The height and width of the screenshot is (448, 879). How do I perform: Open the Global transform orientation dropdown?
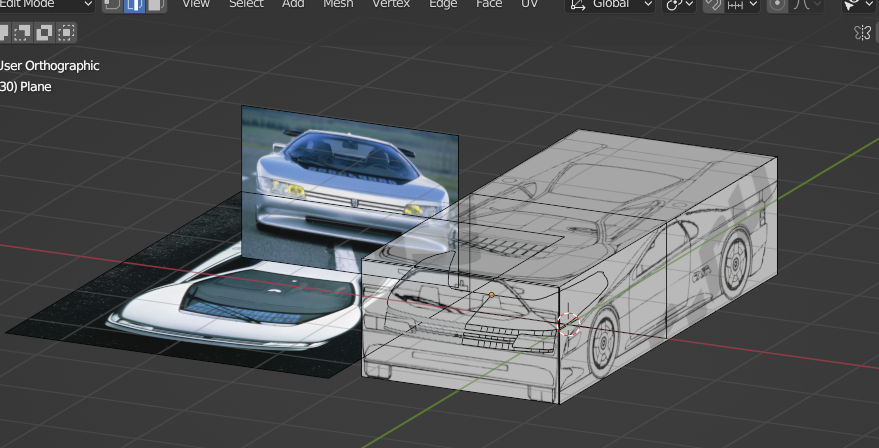(610, 4)
